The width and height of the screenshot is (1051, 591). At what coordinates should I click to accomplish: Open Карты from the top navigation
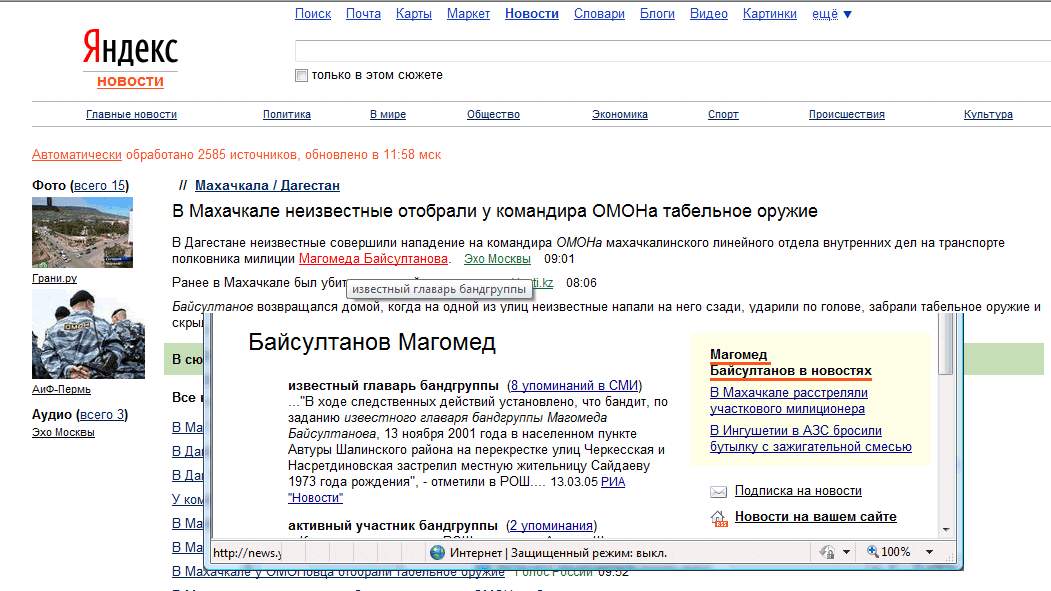414,14
